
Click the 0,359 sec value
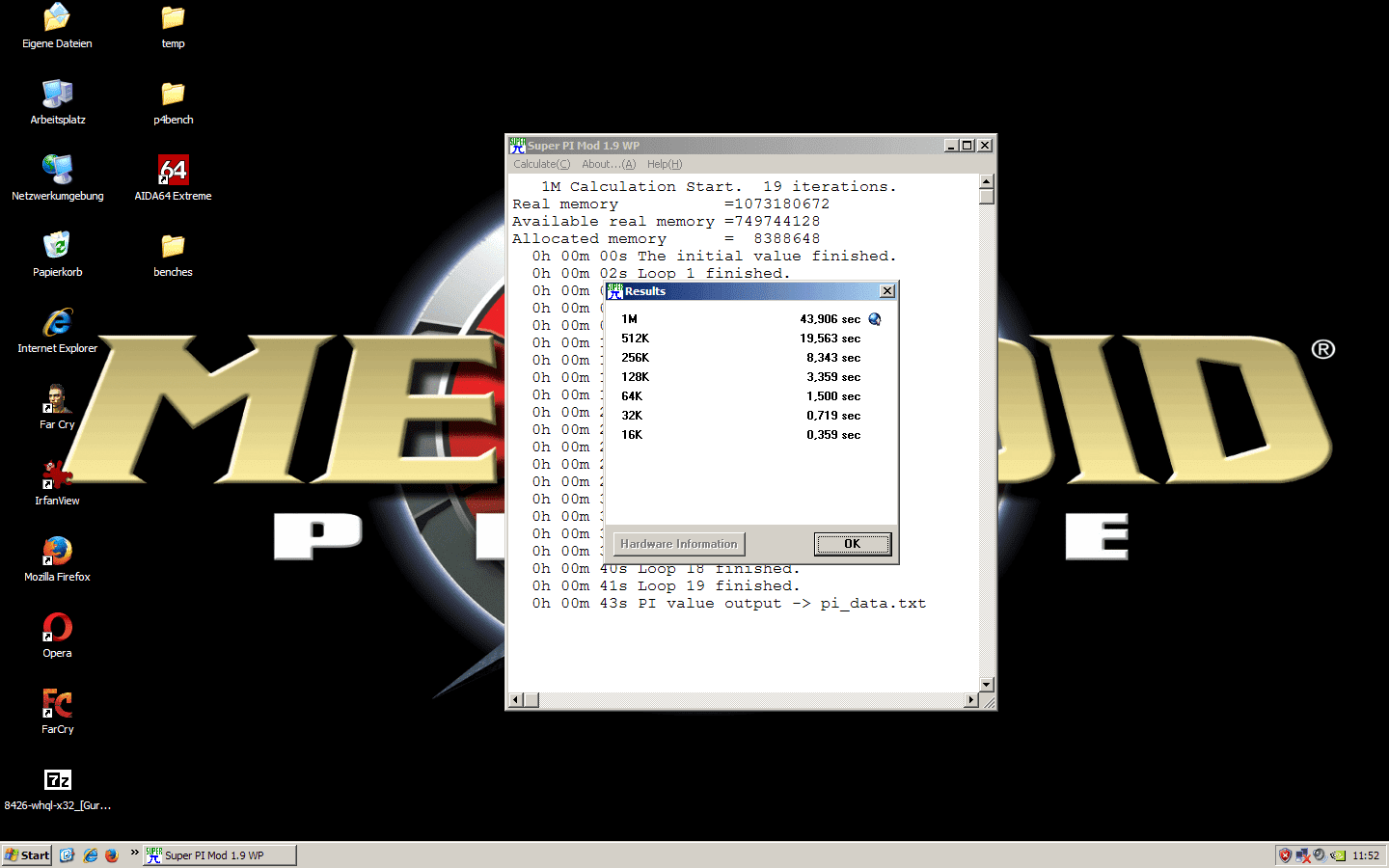834,435
